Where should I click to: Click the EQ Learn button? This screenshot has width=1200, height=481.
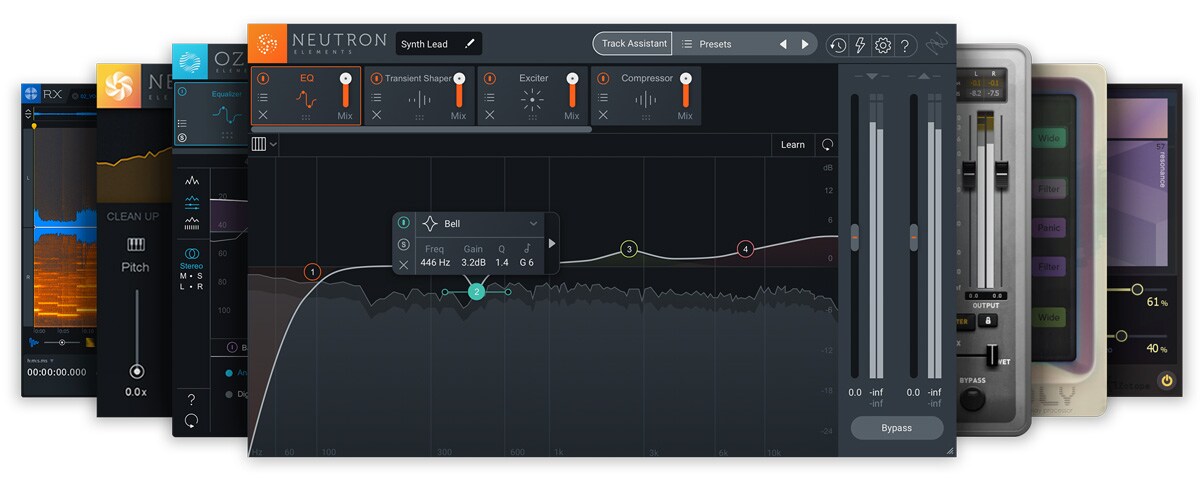click(x=793, y=144)
